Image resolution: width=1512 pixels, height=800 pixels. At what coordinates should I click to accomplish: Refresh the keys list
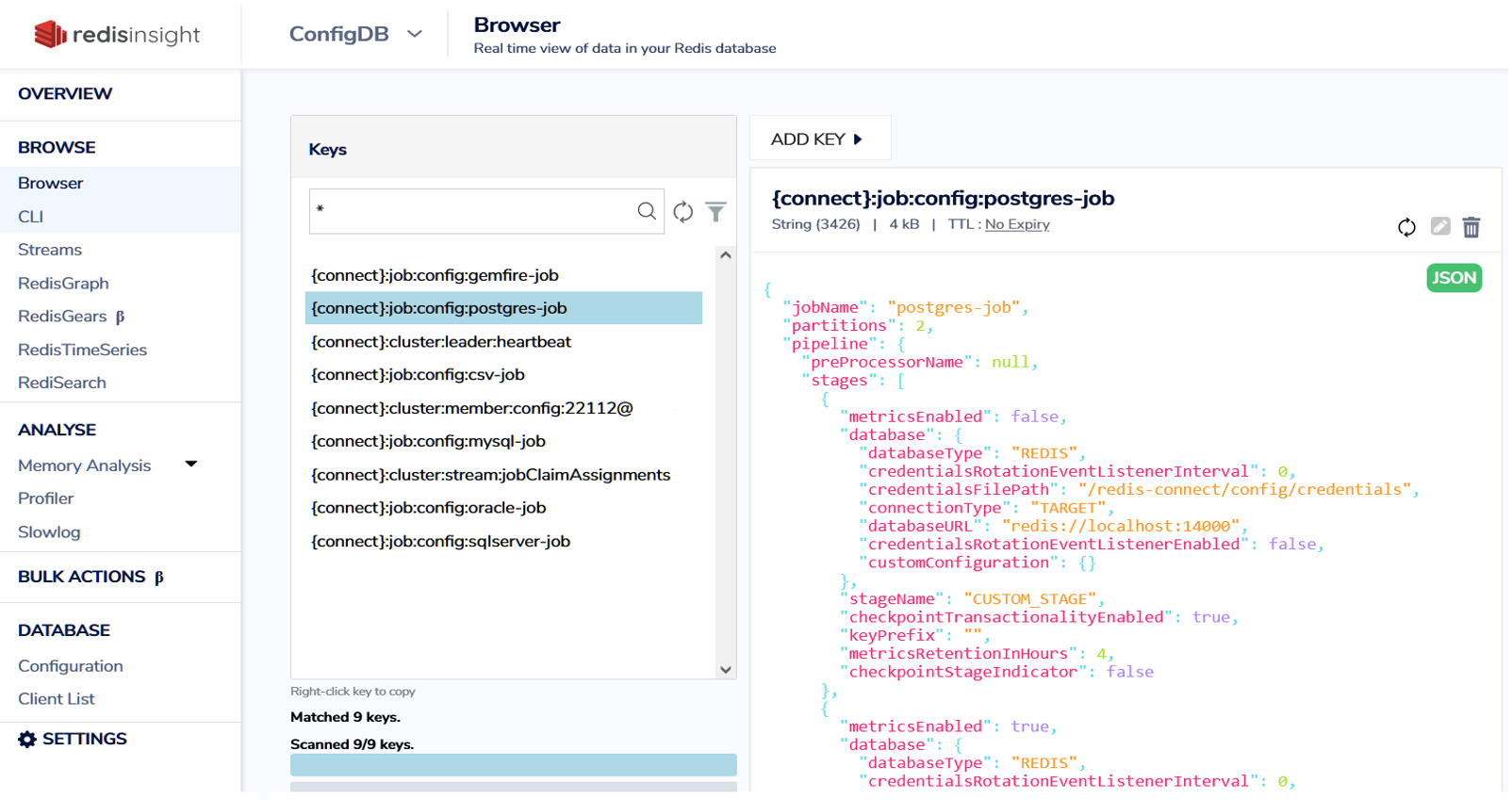click(x=683, y=212)
